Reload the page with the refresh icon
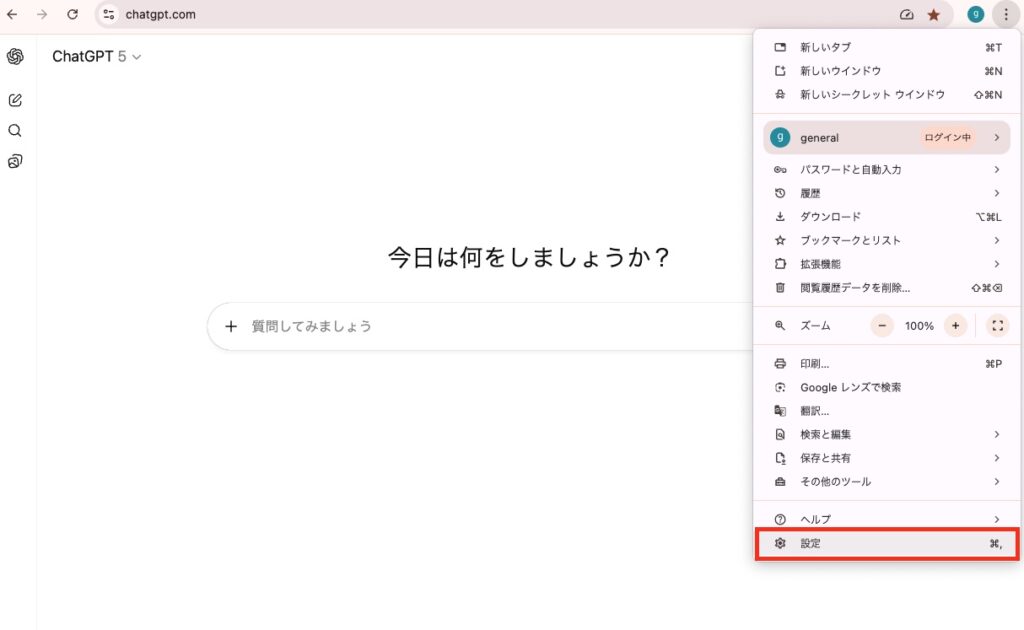This screenshot has height=630, width=1024. point(72,15)
